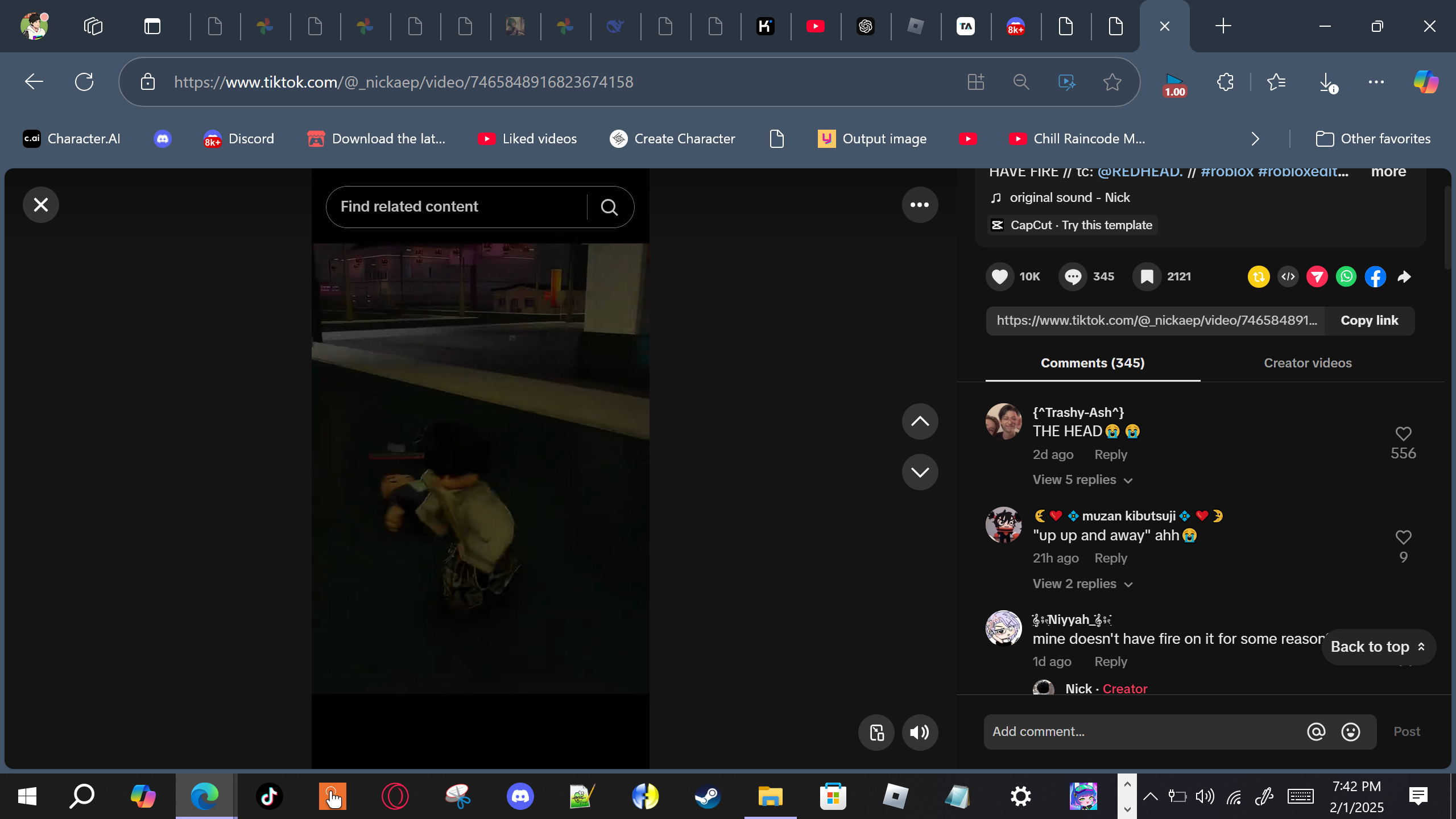Click the Copy link button
The height and width of the screenshot is (819, 1456).
[x=1369, y=321]
